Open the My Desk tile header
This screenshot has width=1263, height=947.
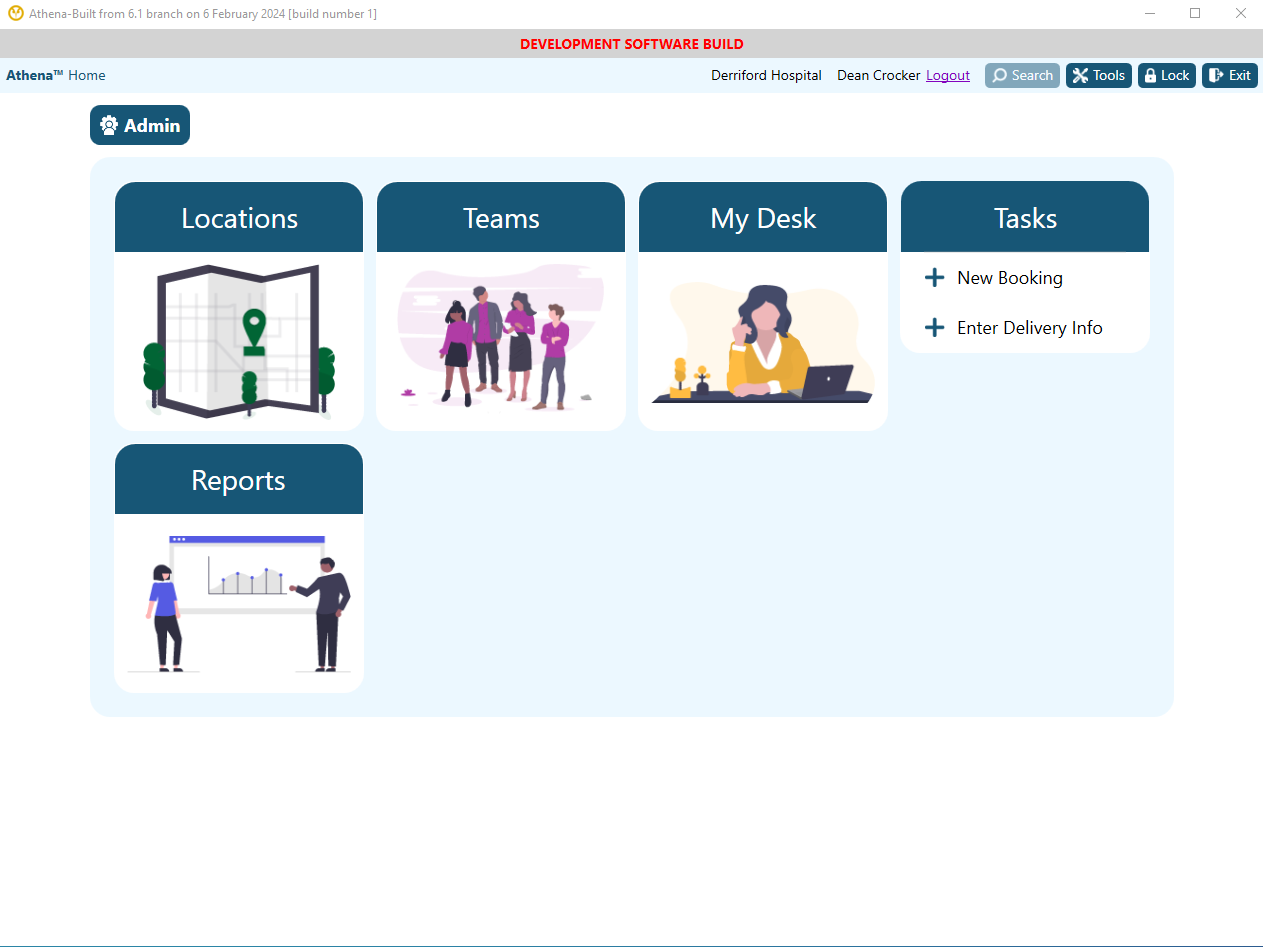763,217
